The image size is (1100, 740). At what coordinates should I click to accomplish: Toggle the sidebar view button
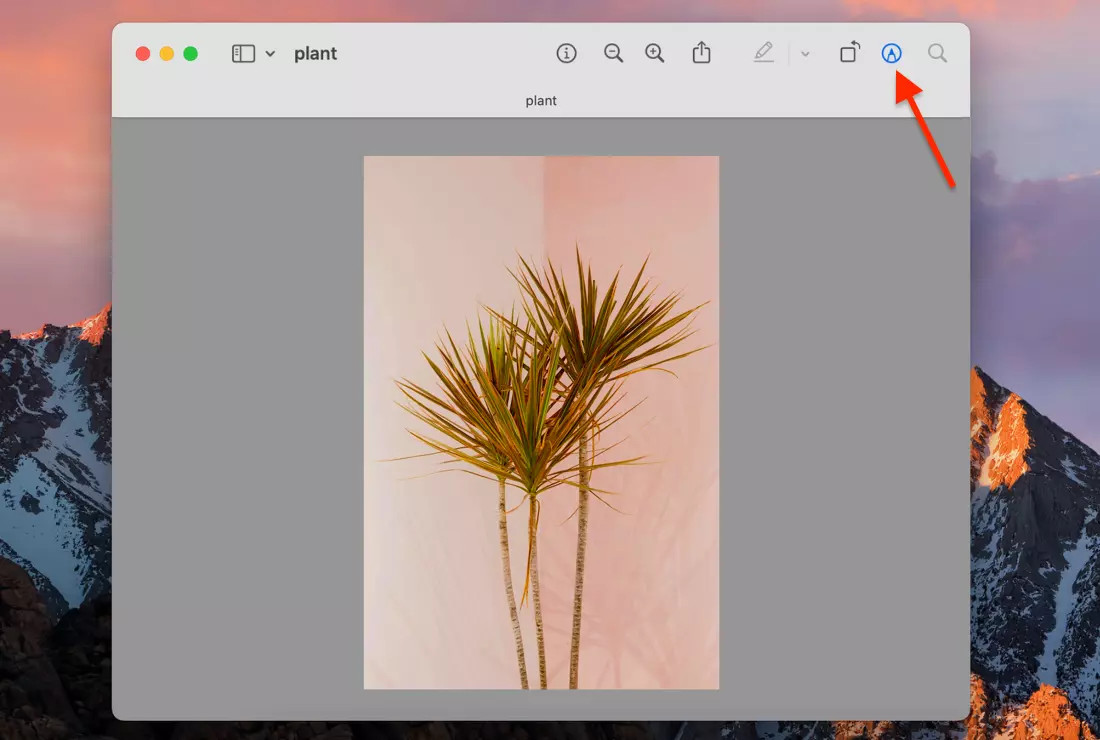(243, 54)
